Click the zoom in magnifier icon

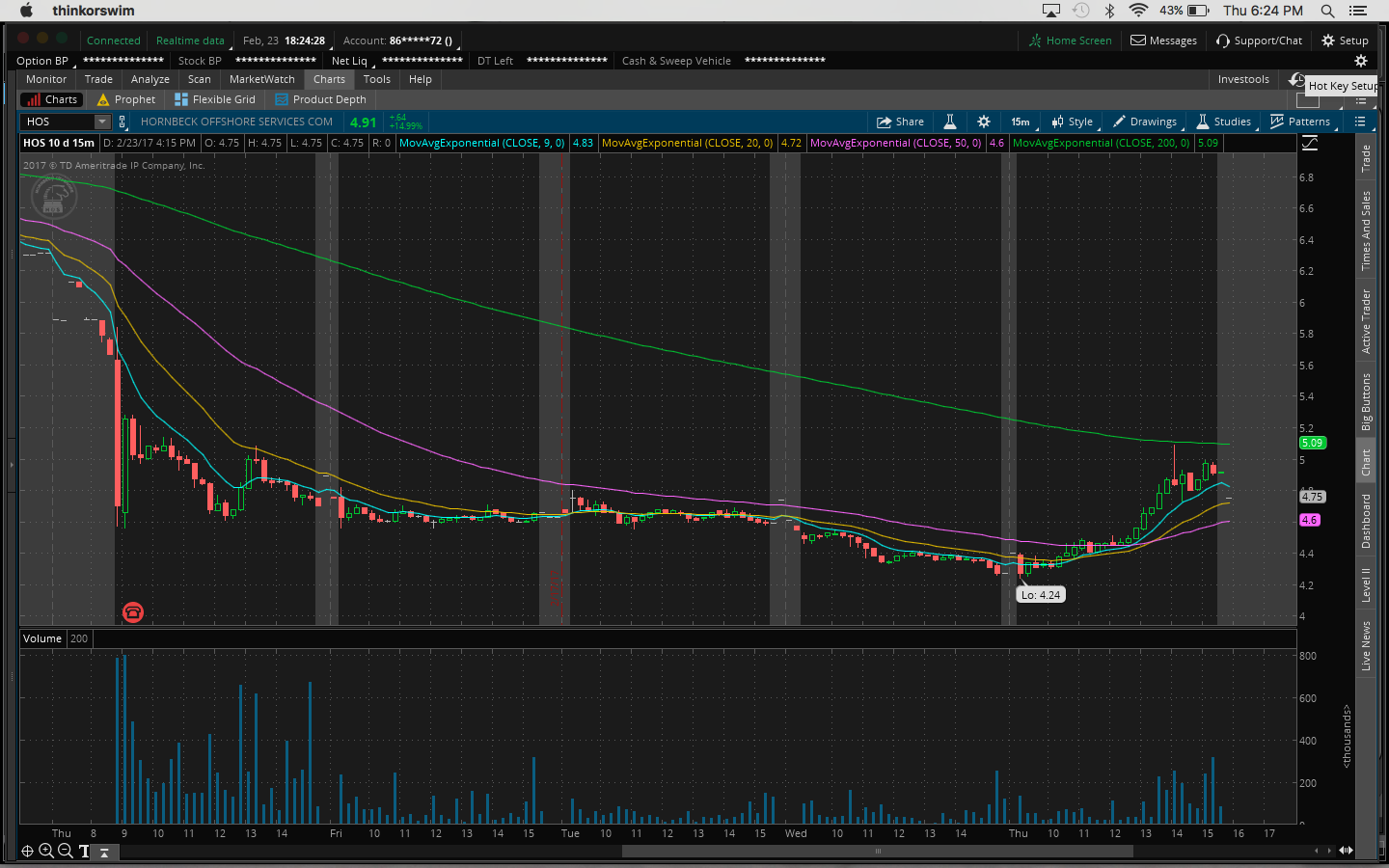[45, 851]
